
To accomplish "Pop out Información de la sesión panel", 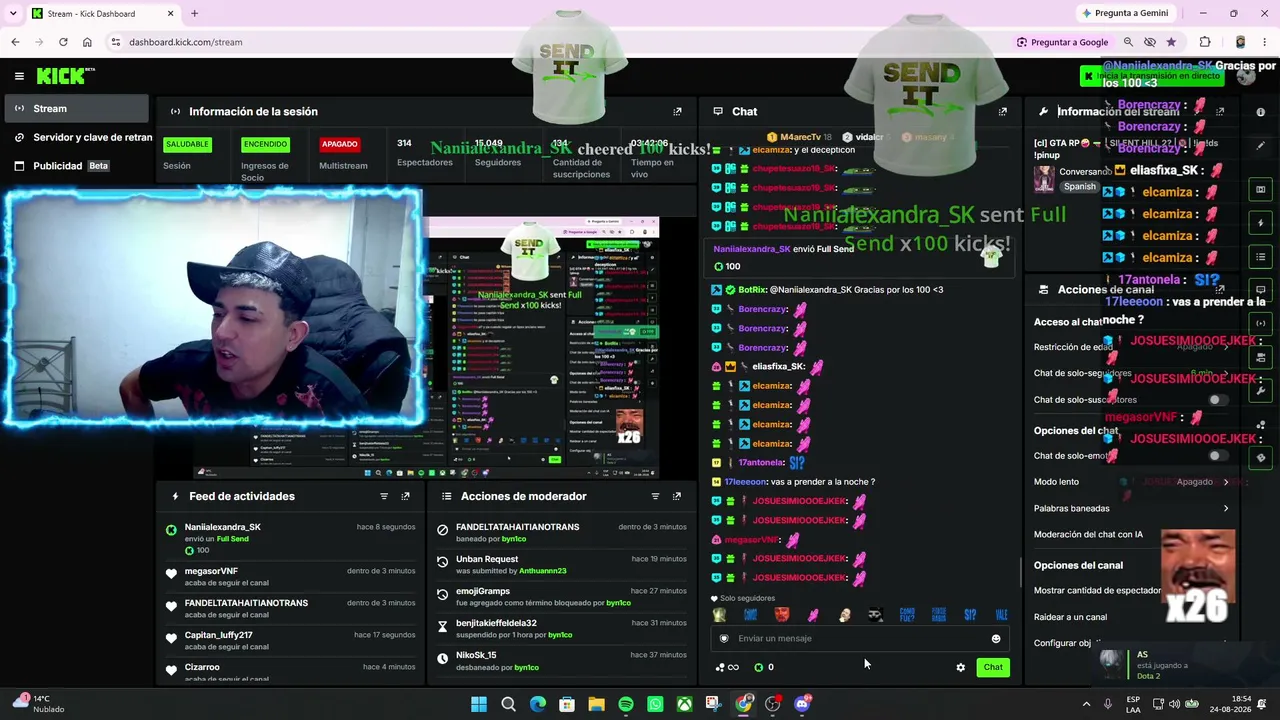I will pos(677,111).
